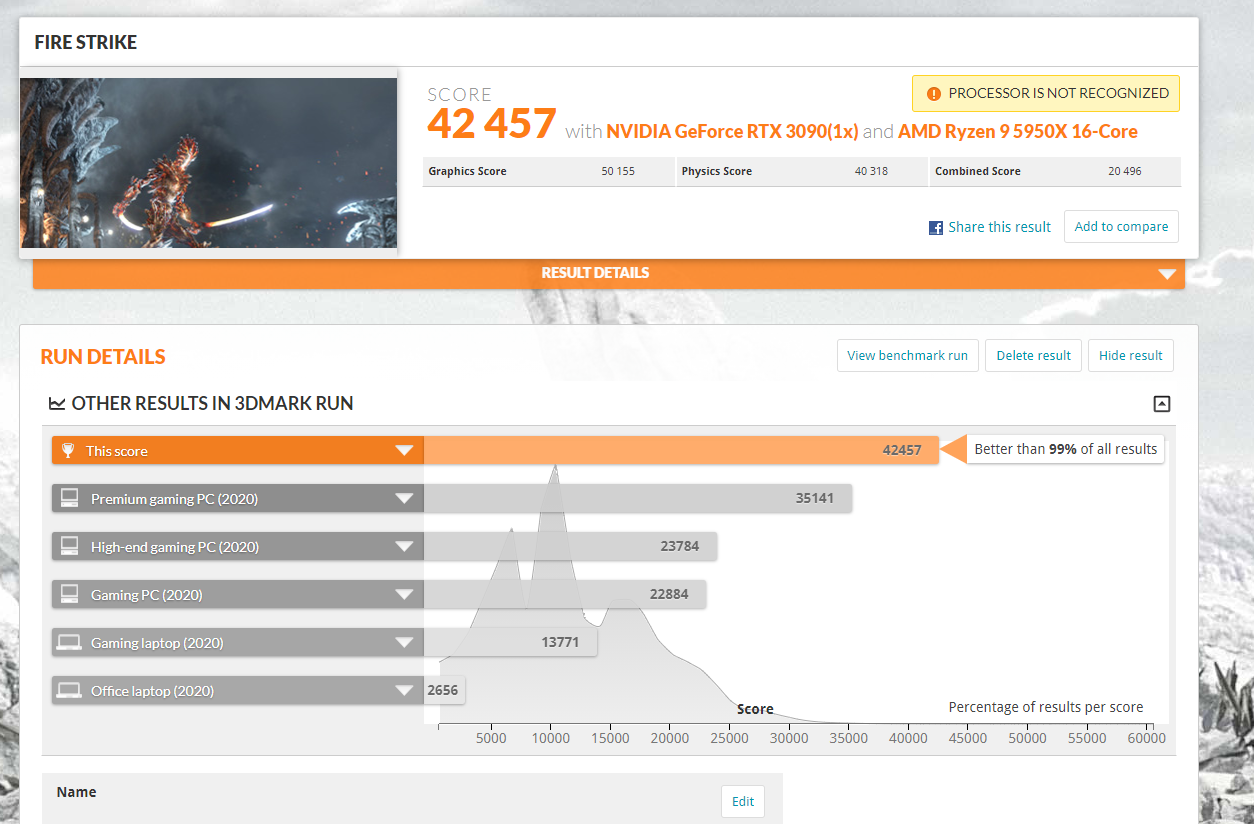Open the High-end gaming PC (2020) dropdown arrow

tap(404, 547)
